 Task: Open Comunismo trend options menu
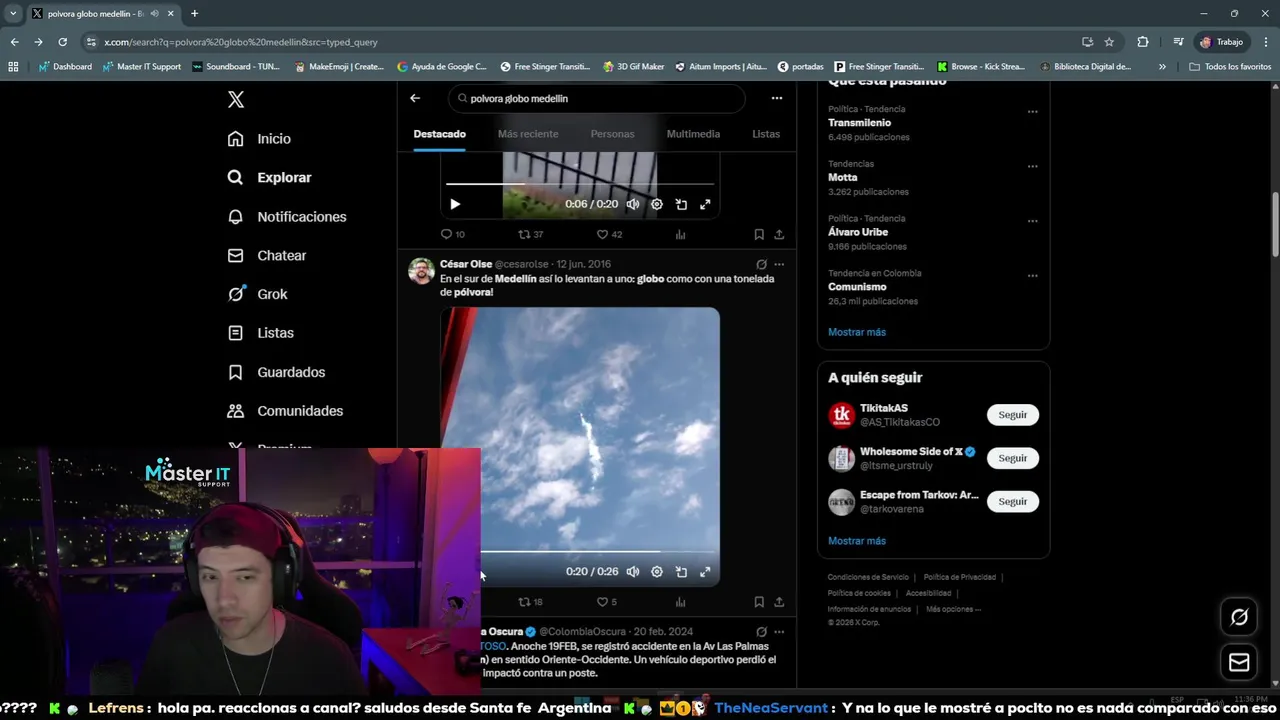pyautogui.click(x=1033, y=276)
